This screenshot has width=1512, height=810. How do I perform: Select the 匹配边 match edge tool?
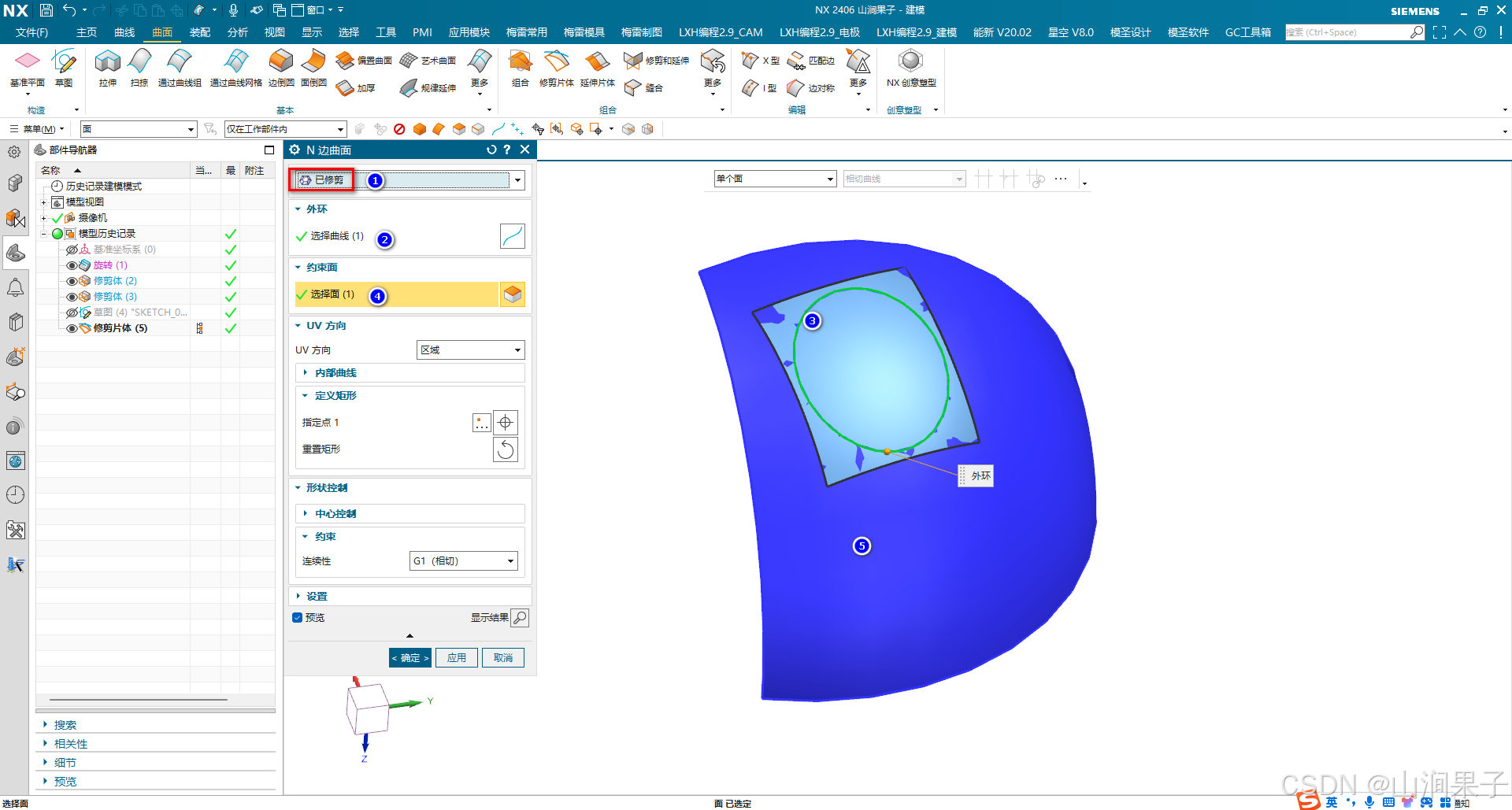click(811, 61)
